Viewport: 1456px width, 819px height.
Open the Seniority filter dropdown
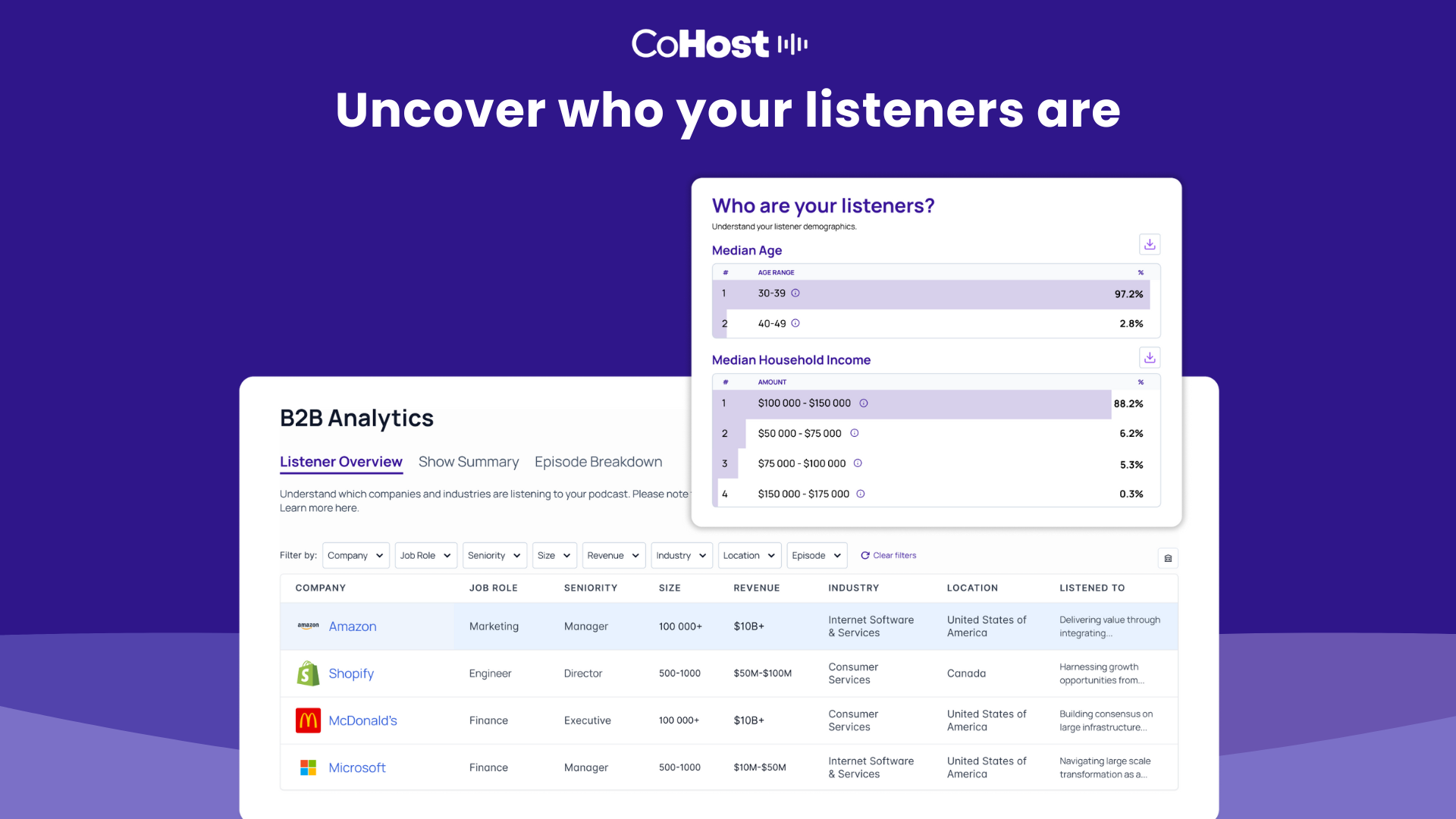[494, 556]
